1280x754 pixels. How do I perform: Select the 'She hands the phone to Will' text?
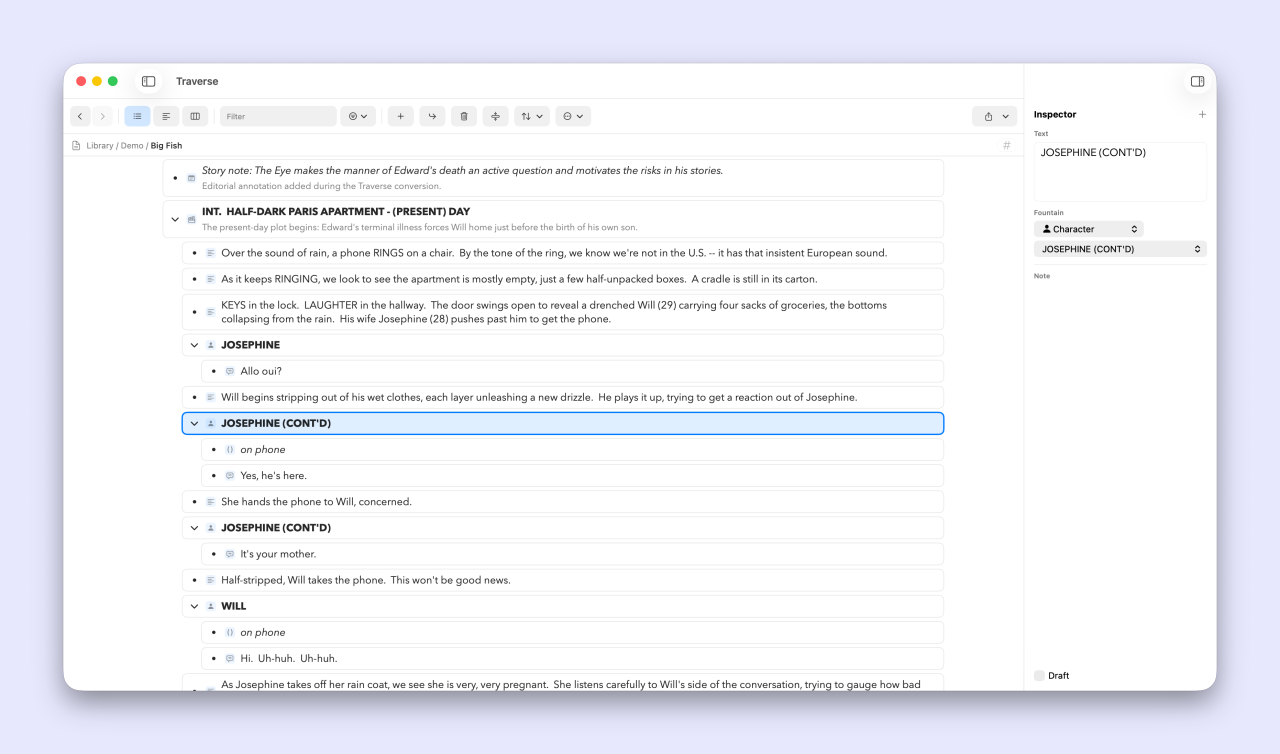tap(317, 502)
